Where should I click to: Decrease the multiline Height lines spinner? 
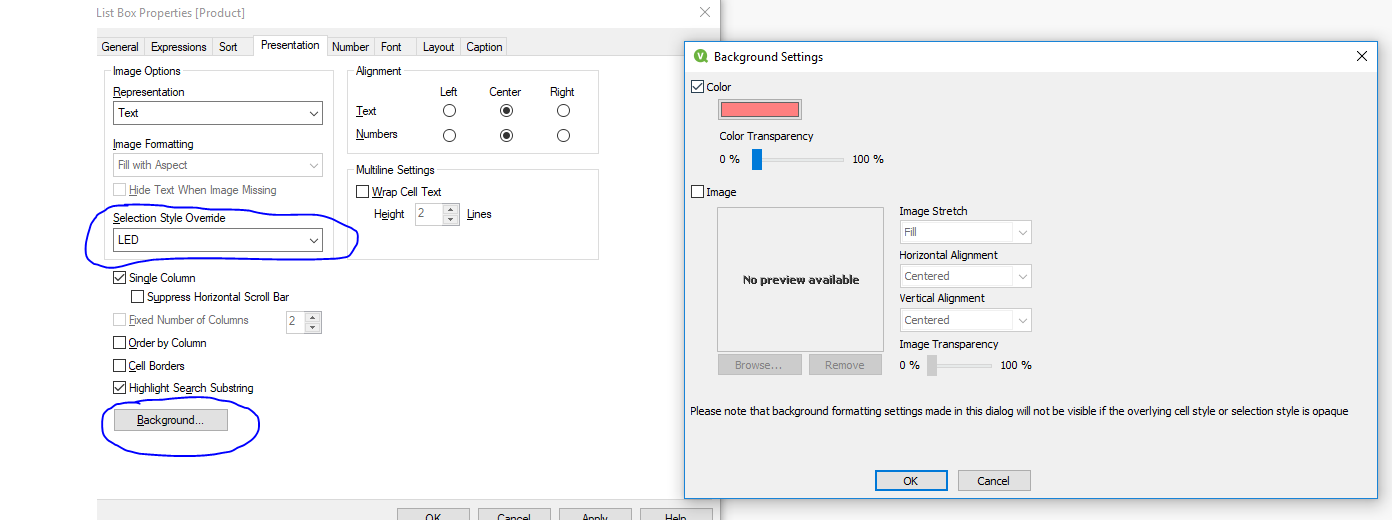click(x=451, y=219)
